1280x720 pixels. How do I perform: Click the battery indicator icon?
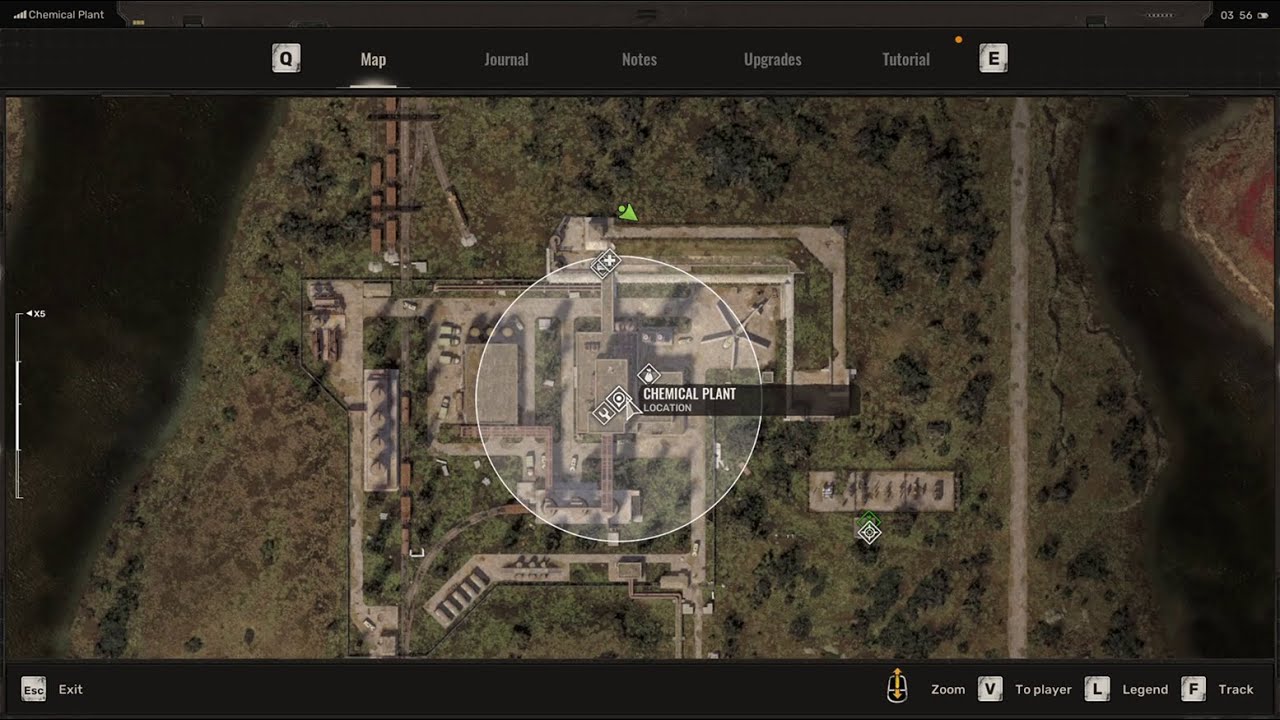coord(1264,15)
